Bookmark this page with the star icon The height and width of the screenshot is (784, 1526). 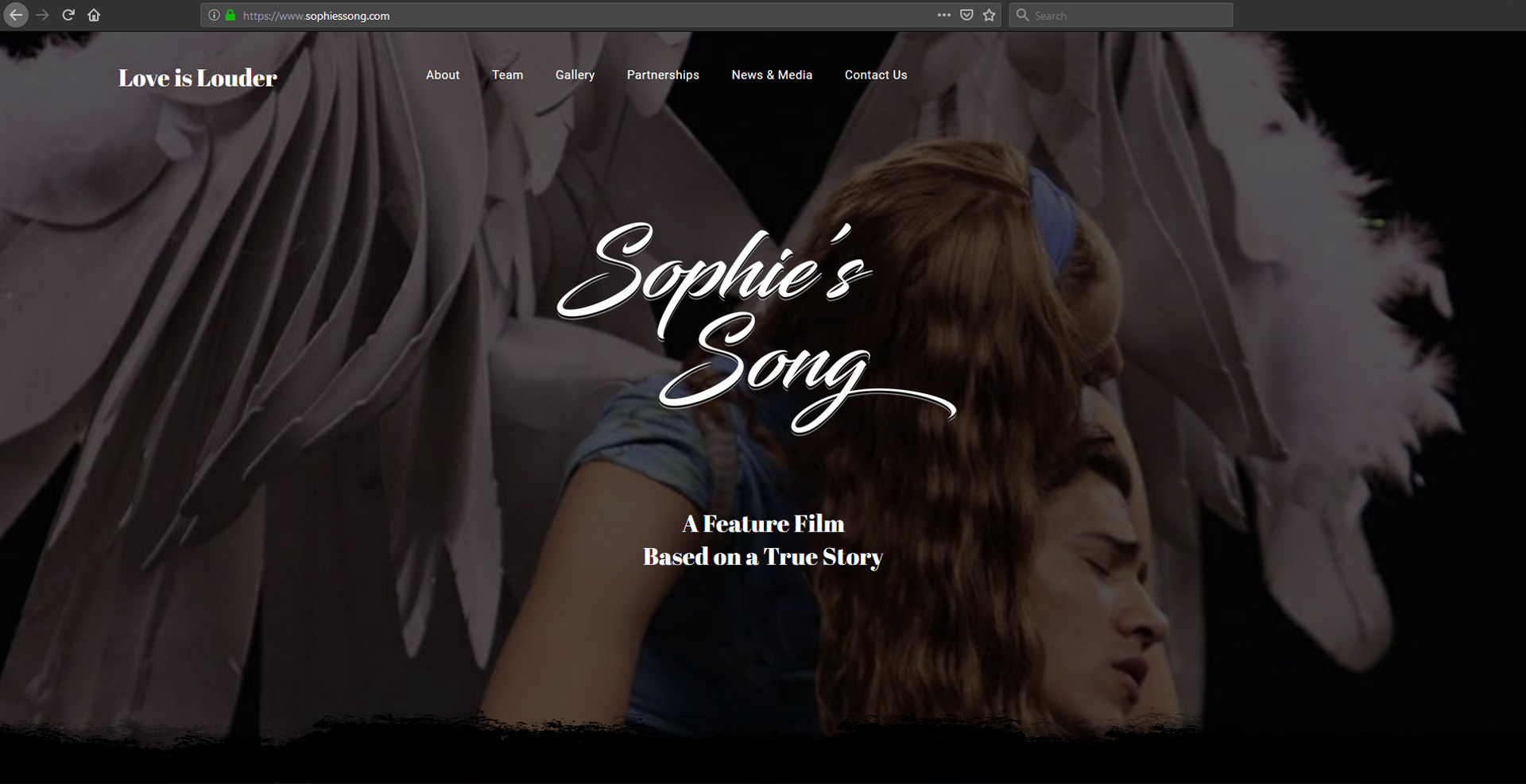[990, 15]
